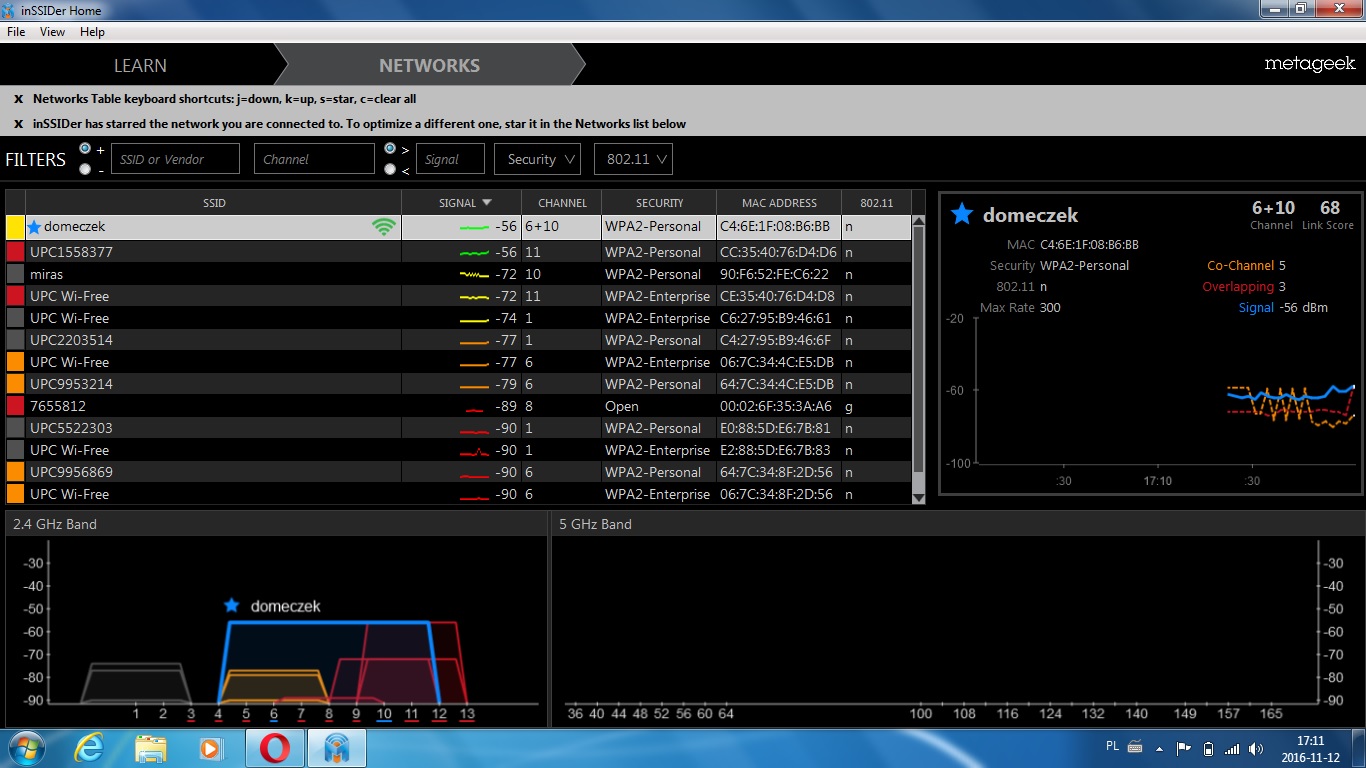
Task: Click the volume speaker tray icon
Action: pos(1256,748)
